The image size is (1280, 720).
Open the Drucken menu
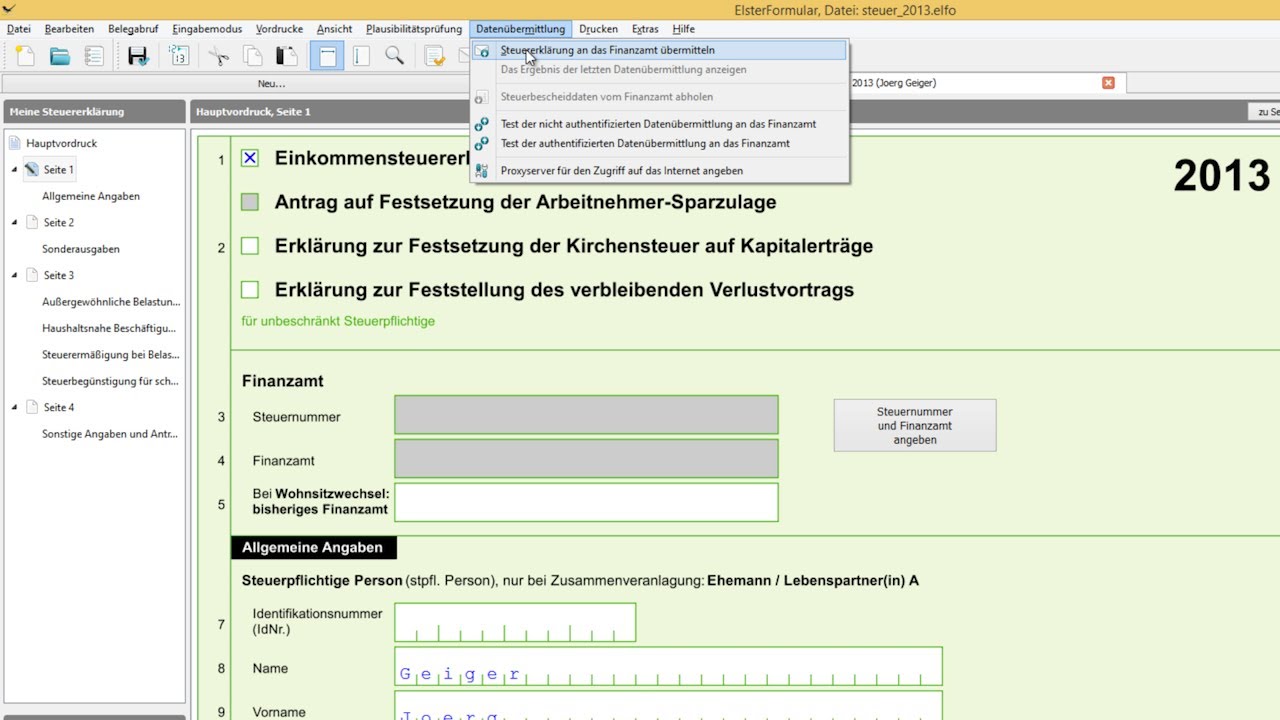[598, 29]
